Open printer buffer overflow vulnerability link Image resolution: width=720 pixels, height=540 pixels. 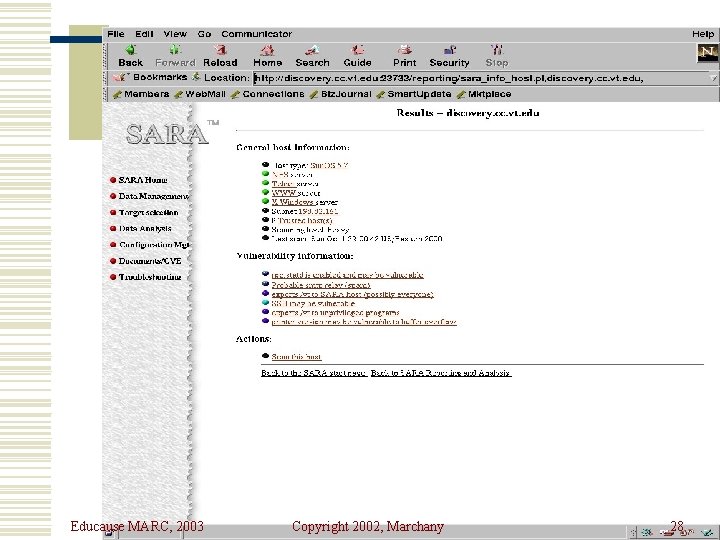(x=364, y=322)
